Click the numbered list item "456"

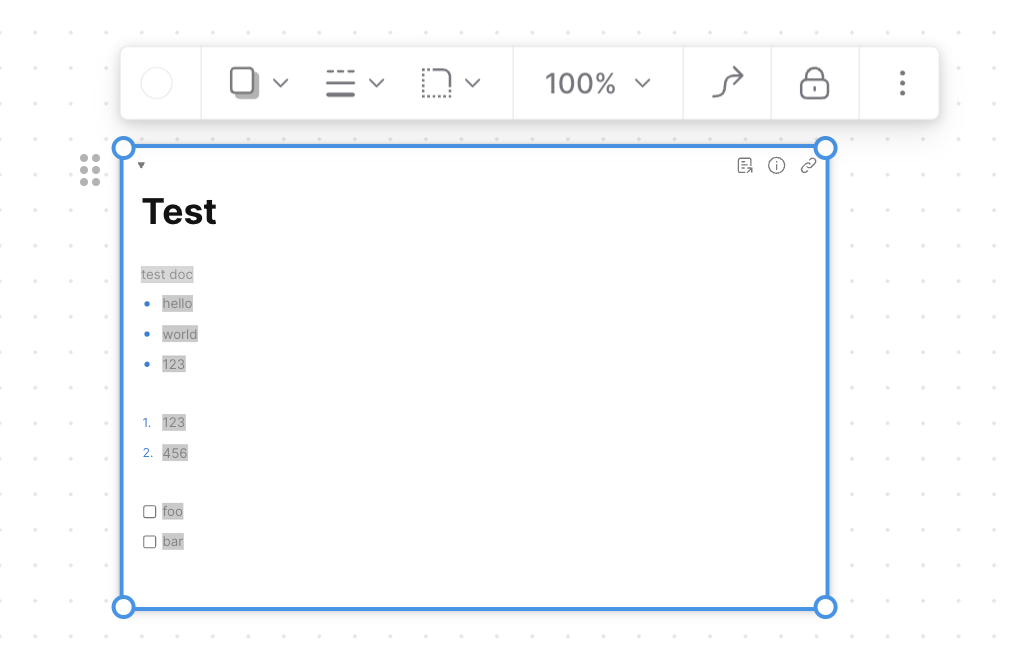(x=175, y=453)
